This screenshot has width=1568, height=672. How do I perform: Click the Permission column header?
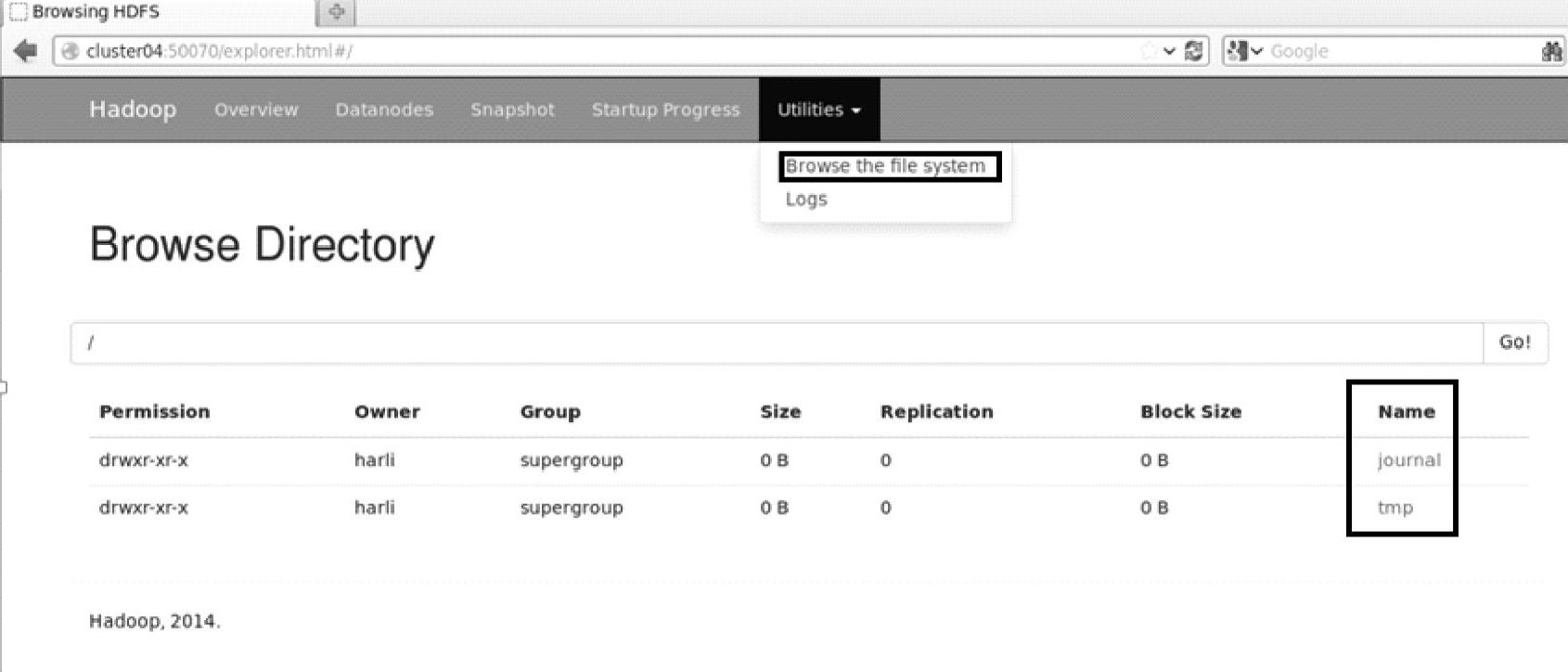[x=155, y=412]
